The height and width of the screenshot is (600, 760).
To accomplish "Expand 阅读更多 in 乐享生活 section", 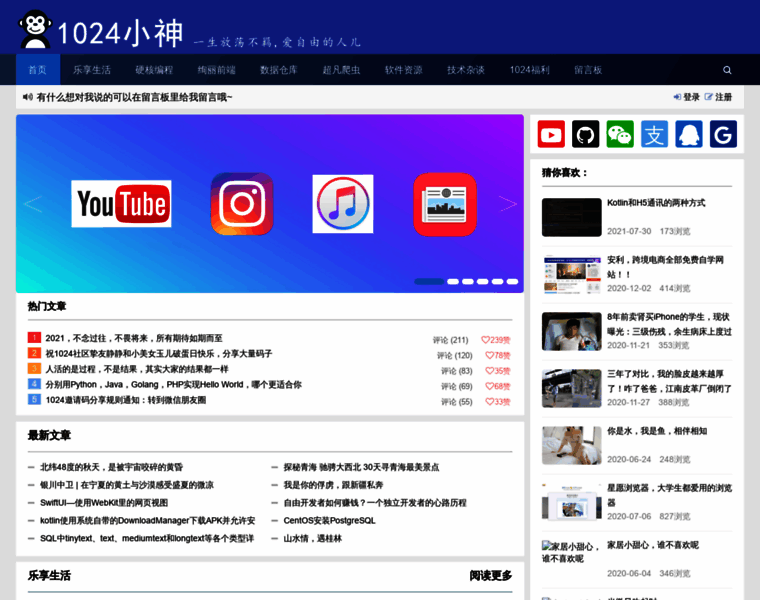I will point(490,576).
